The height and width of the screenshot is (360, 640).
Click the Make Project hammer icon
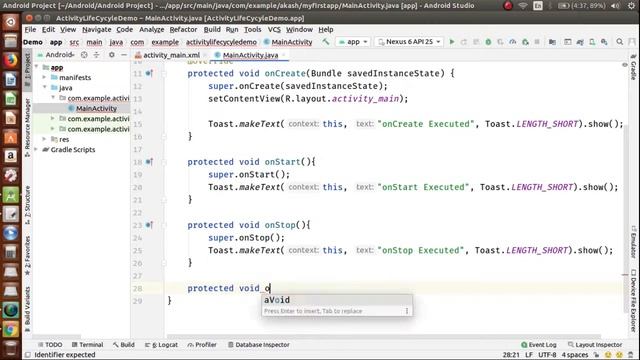[325, 42]
